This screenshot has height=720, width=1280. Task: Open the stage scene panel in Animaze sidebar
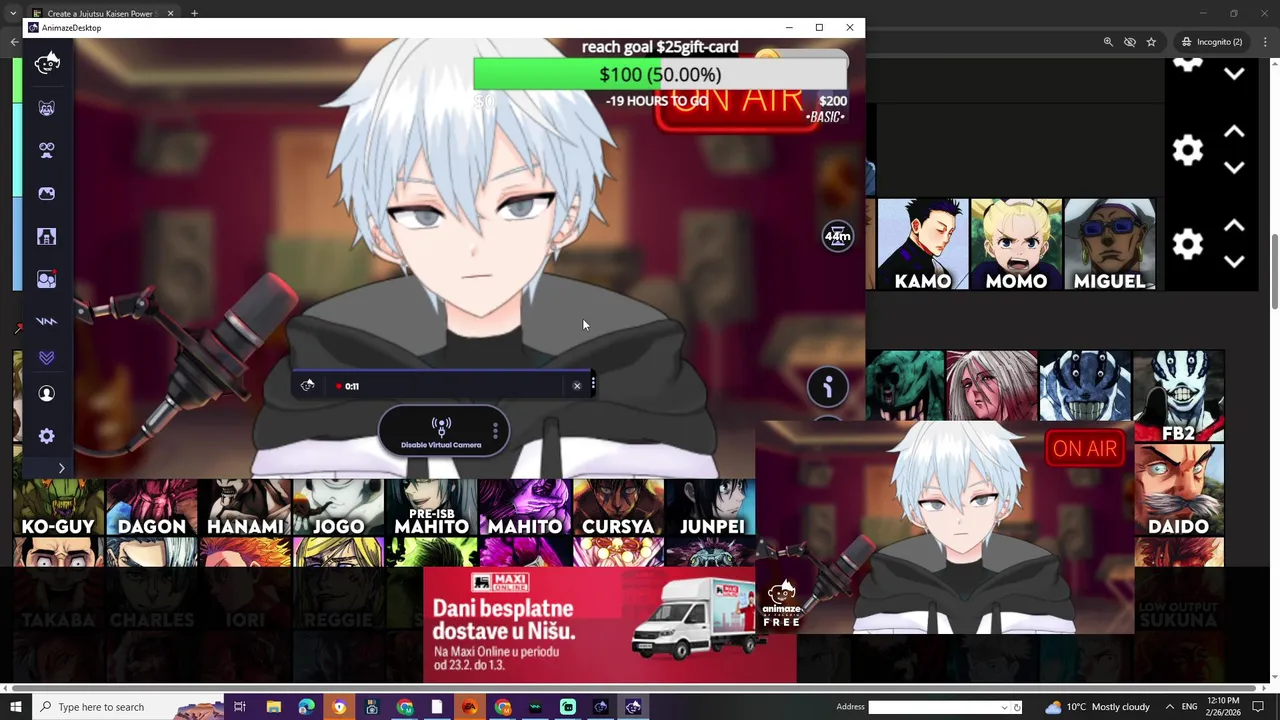[x=46, y=237]
